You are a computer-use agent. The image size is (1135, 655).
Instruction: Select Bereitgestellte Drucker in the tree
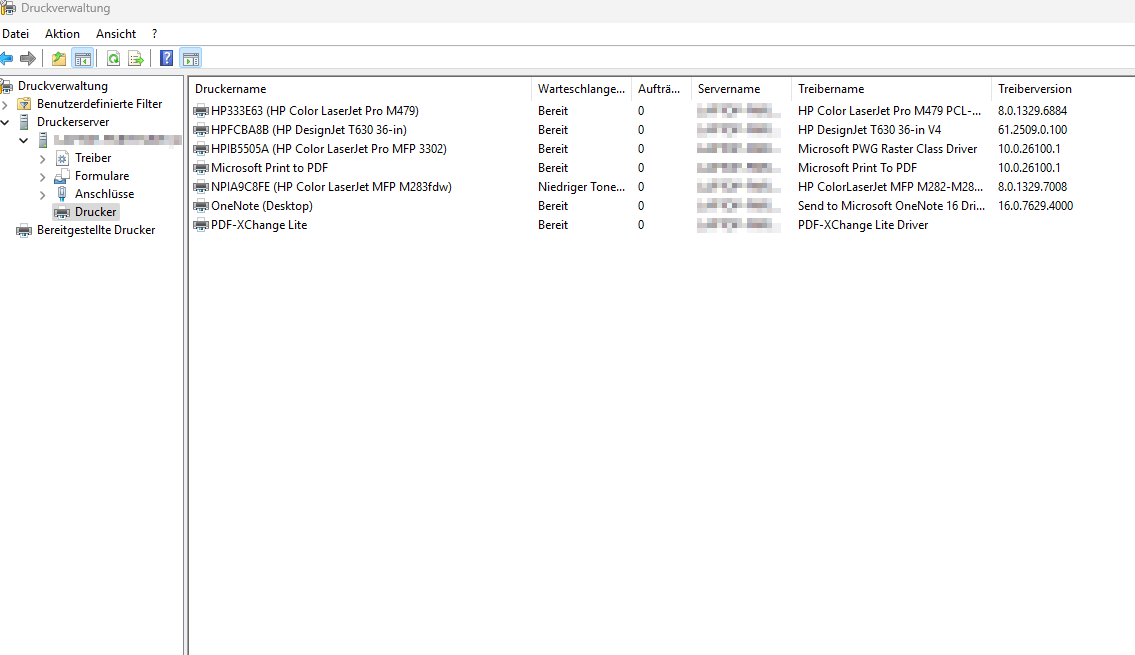(x=96, y=230)
